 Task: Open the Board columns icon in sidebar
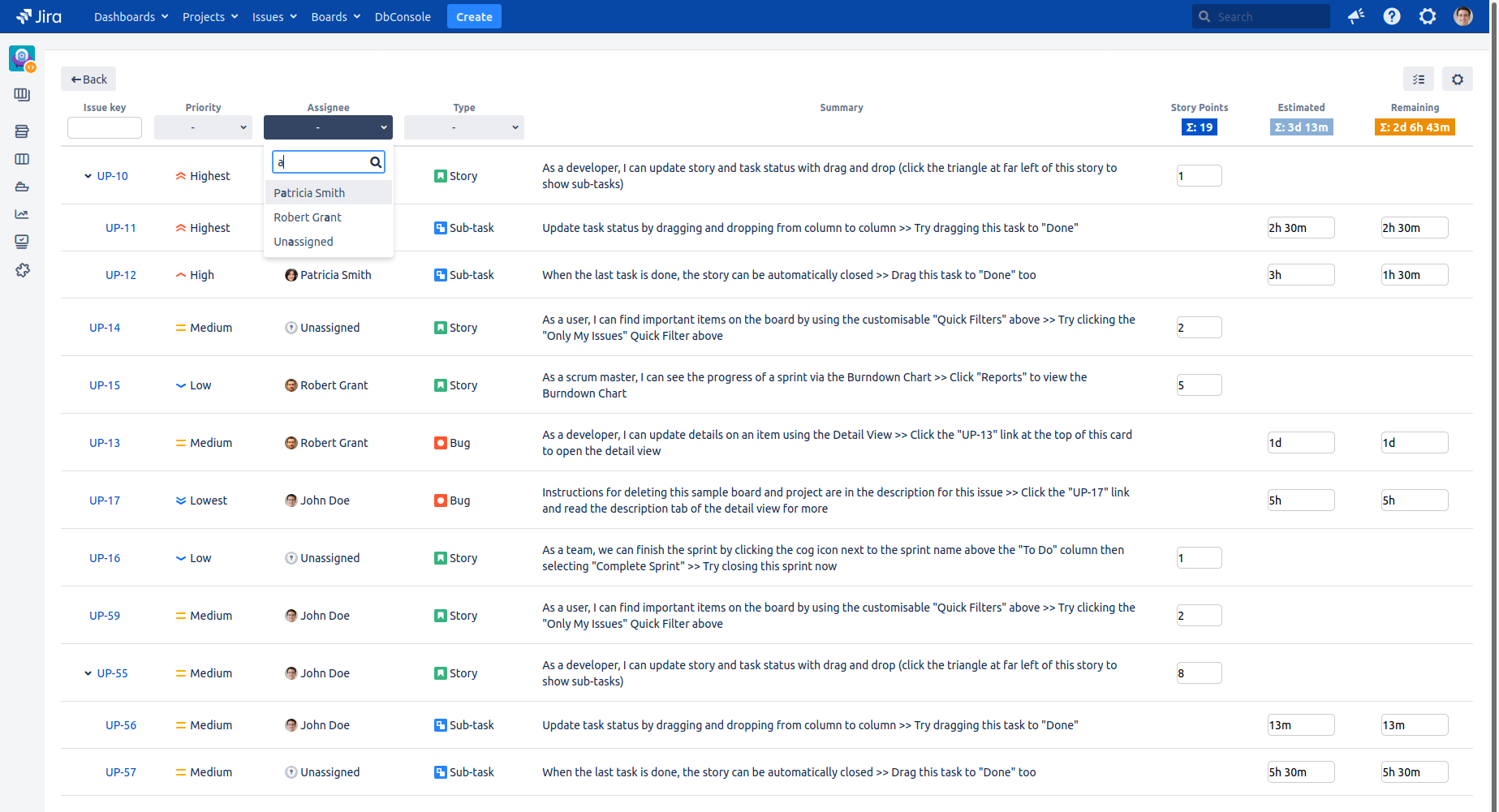[21, 159]
